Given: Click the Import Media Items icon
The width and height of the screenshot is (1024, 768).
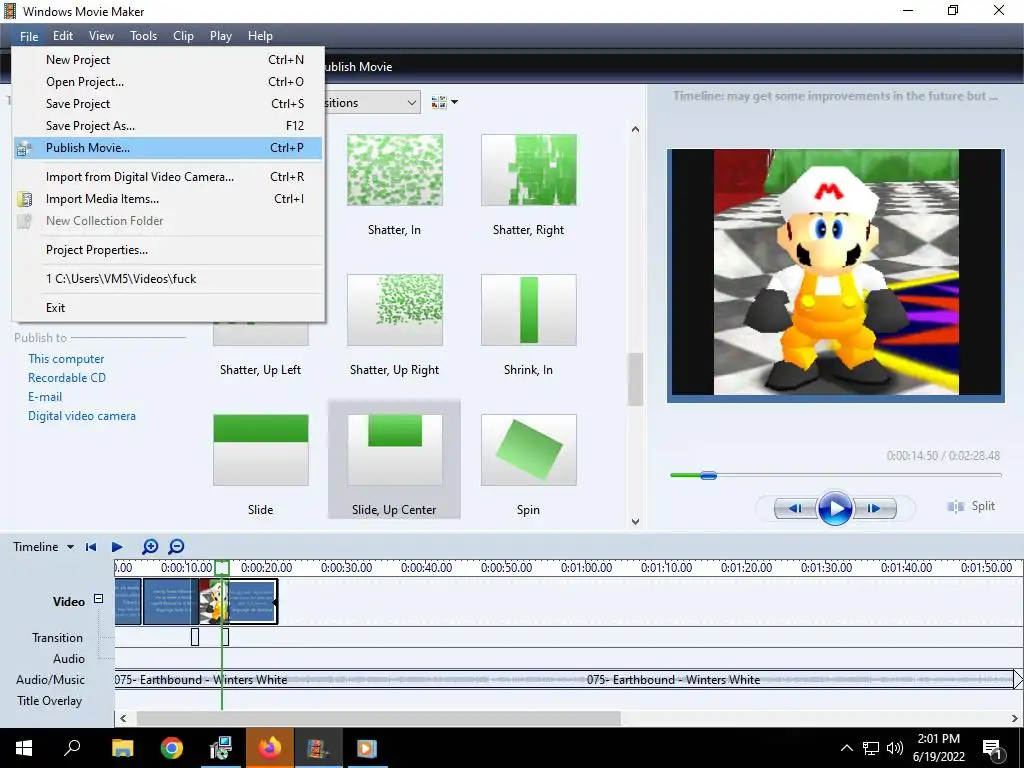Looking at the screenshot, I should click(24, 199).
